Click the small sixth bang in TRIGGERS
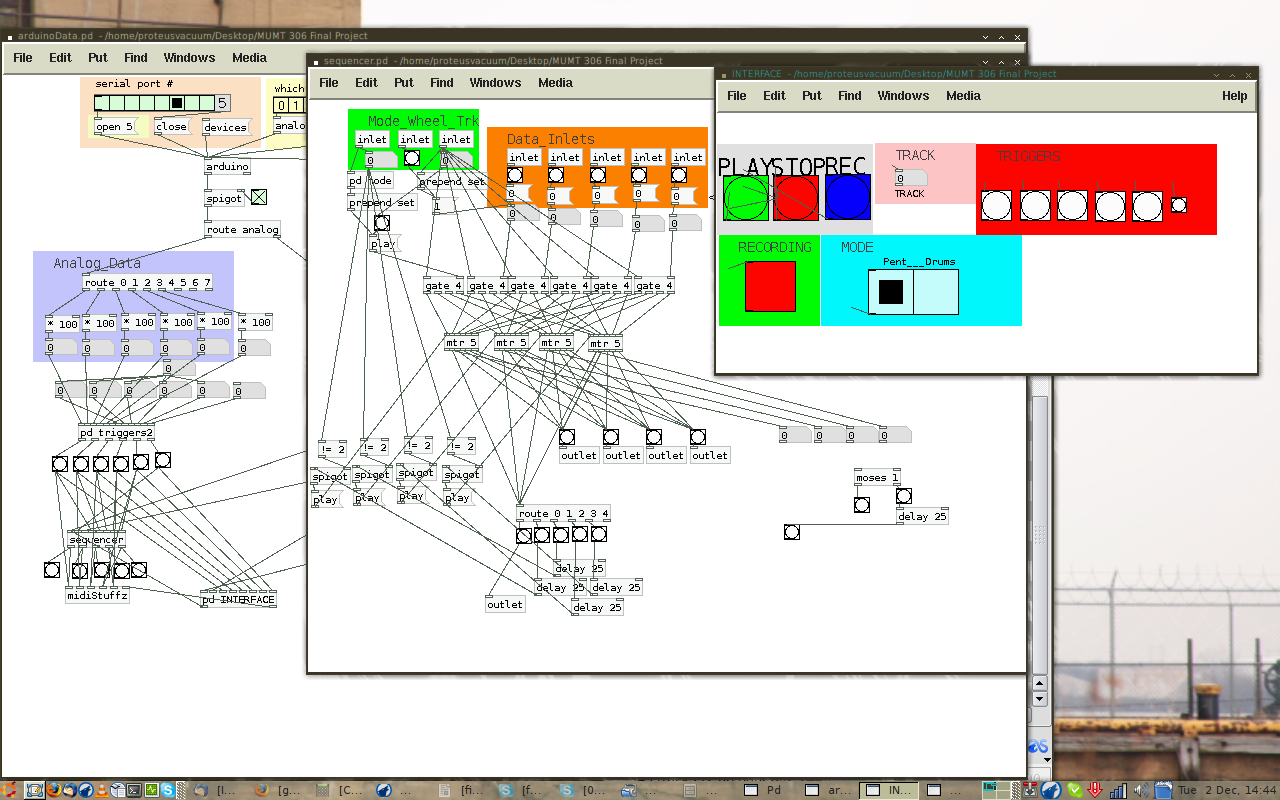 1179,205
